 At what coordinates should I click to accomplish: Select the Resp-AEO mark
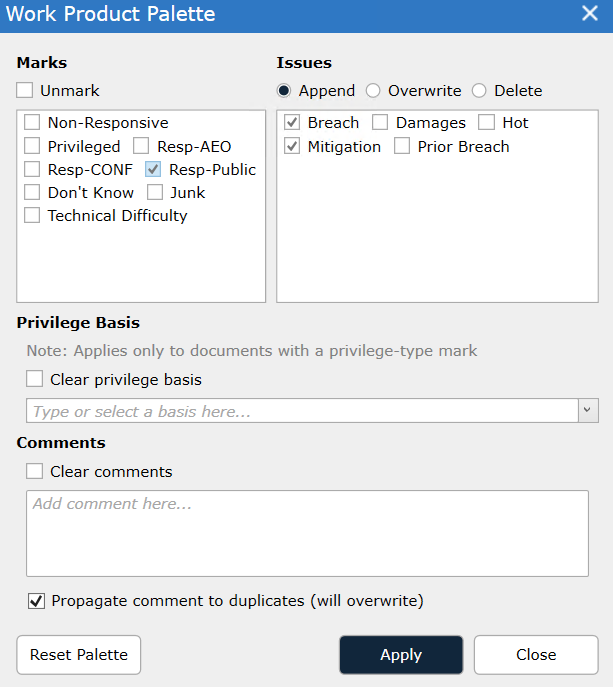click(x=141, y=146)
